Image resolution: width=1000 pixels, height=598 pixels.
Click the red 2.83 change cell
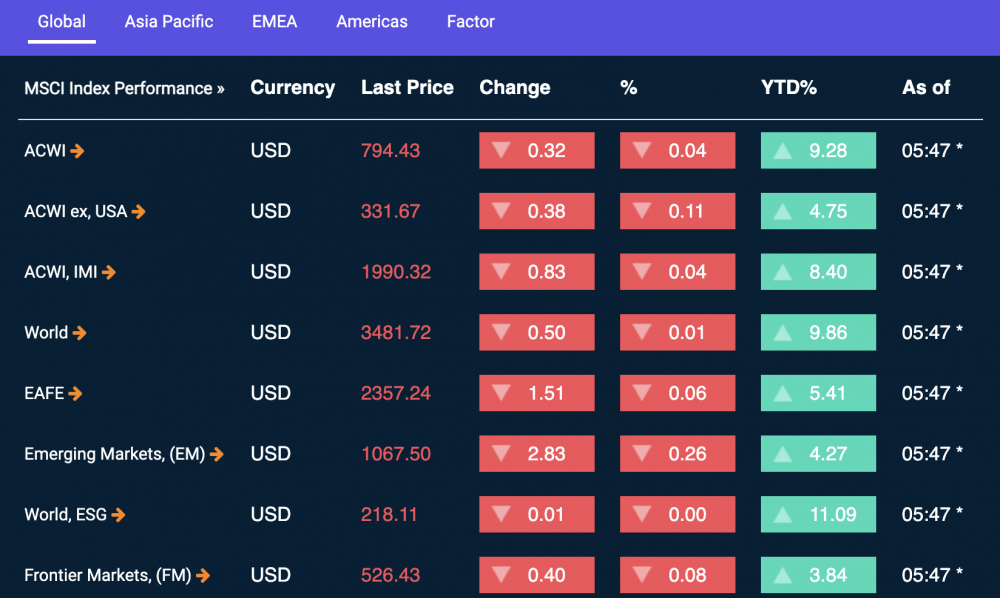[x=537, y=453]
